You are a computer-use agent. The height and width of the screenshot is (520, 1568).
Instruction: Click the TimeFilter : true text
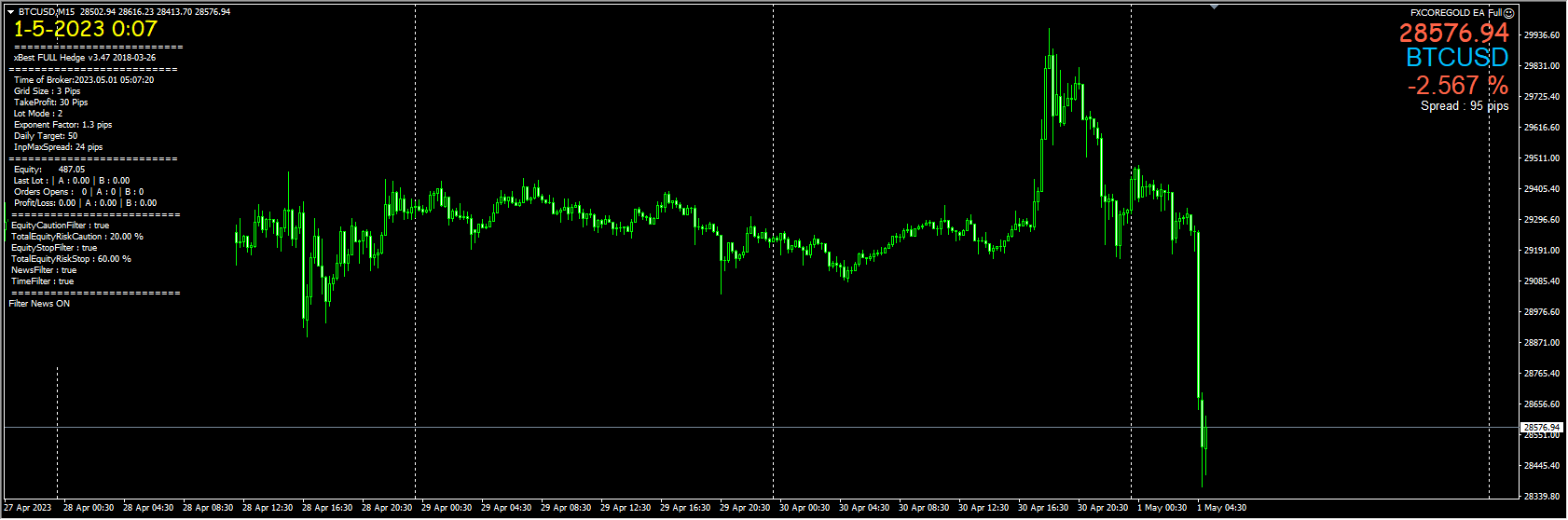[x=42, y=281]
